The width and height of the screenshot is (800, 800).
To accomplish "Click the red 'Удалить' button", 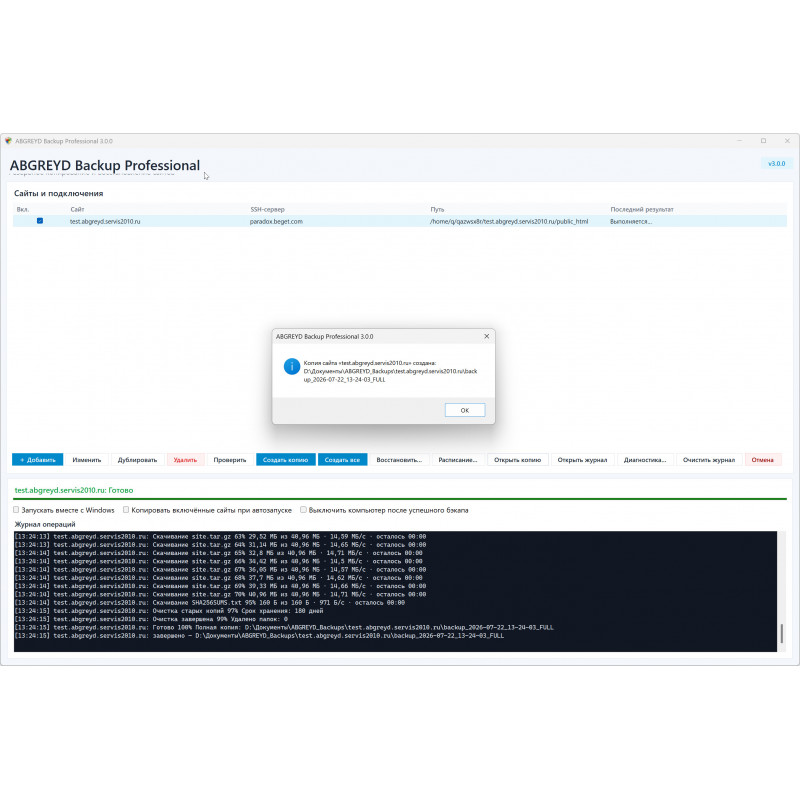I will coord(185,460).
